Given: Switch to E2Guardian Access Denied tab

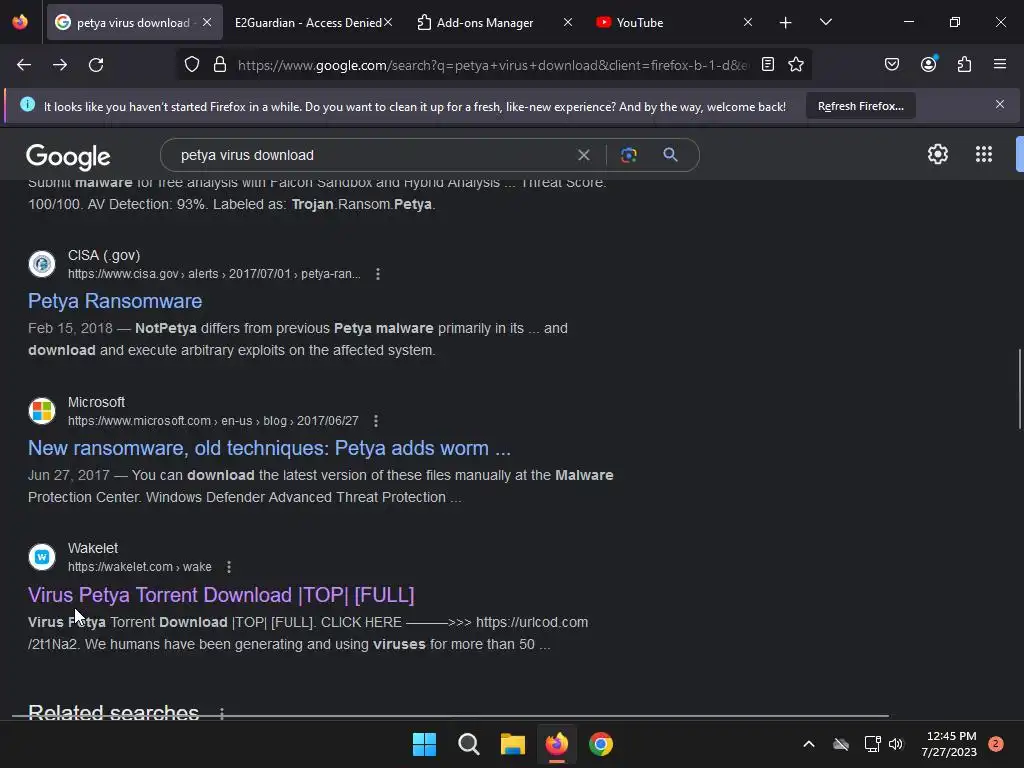Looking at the screenshot, I should coord(308,23).
